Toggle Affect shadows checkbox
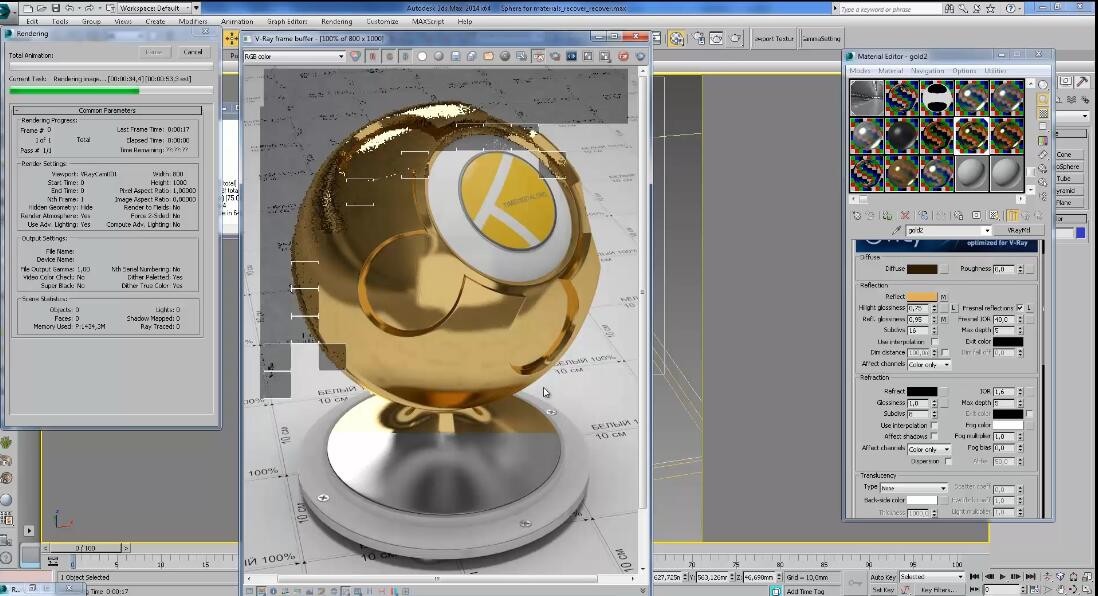1098x596 pixels. click(934, 436)
